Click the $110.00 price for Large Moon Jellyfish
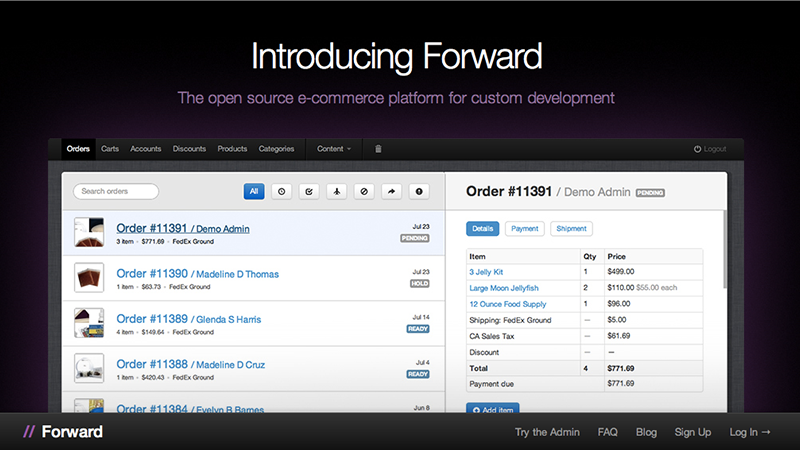Screen dimensions: 800x450 (x=620, y=288)
